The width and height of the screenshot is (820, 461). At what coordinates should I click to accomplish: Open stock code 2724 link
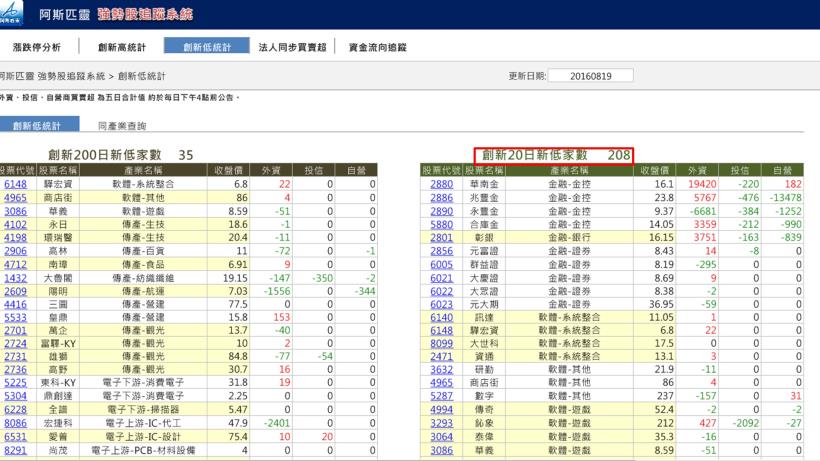(15, 343)
